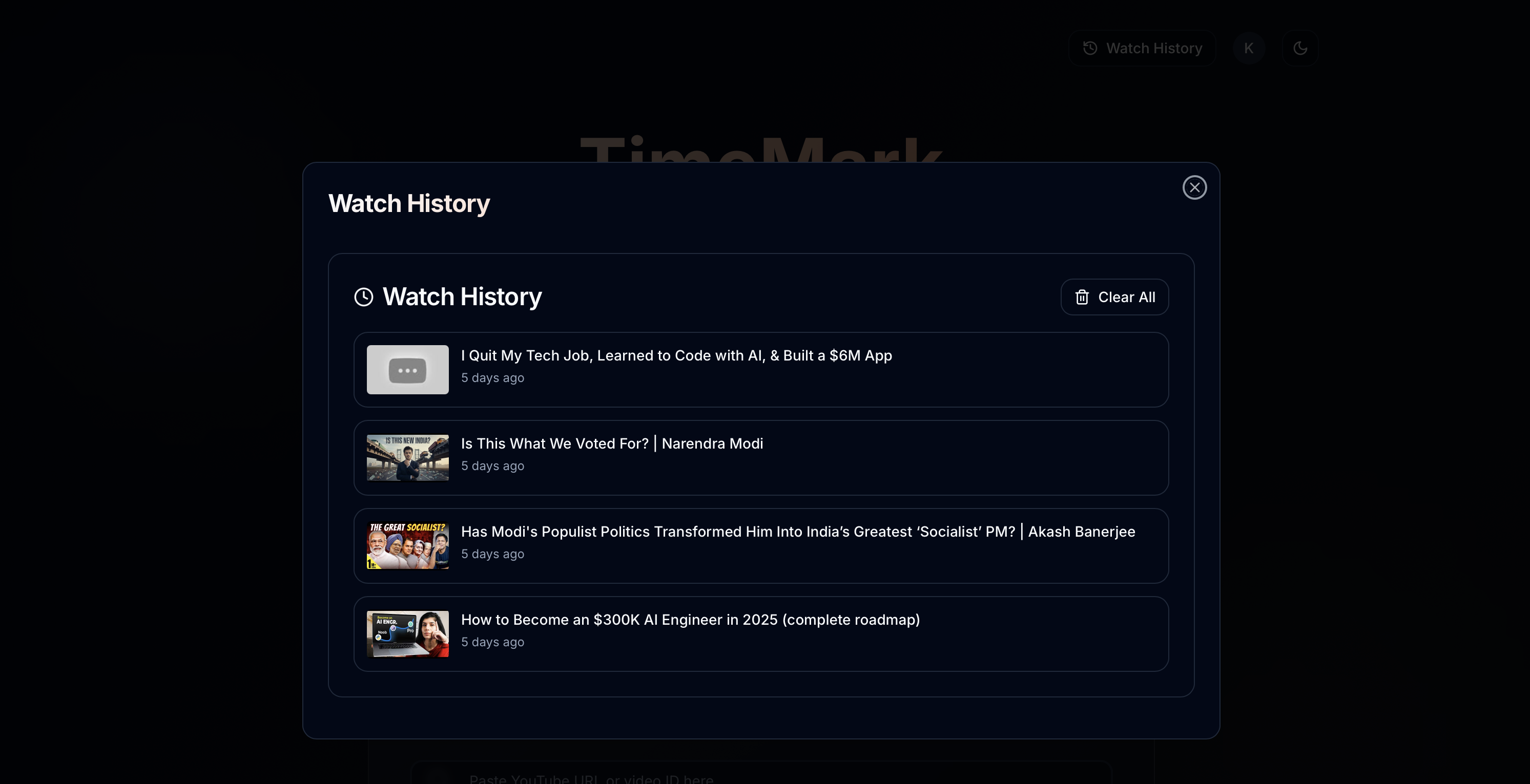Open the K user avatar menu
This screenshot has height=784, width=1530.
point(1249,48)
